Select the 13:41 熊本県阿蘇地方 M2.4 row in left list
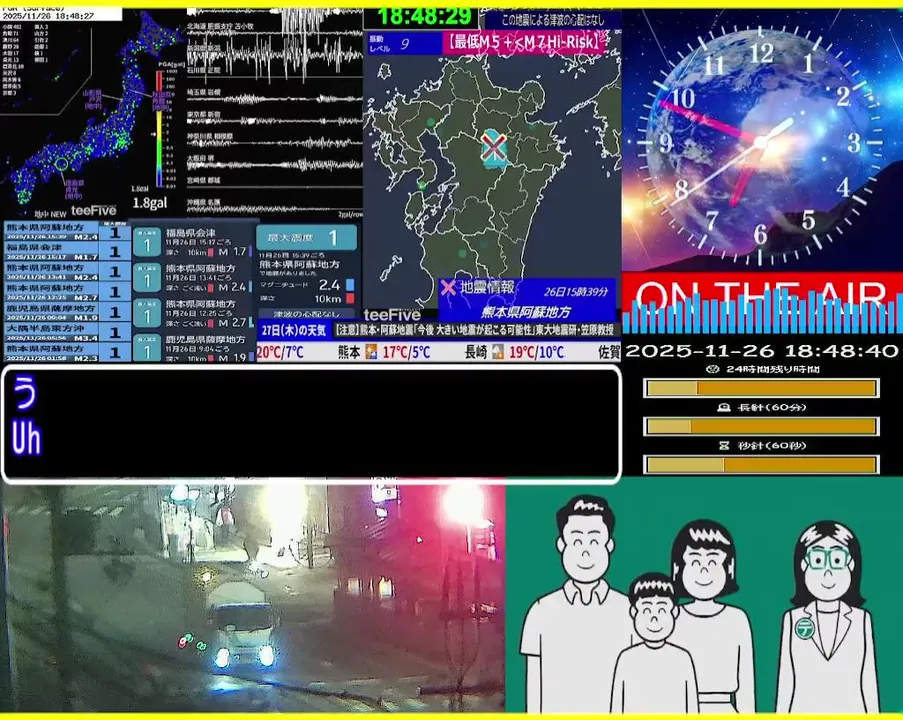The height and width of the screenshot is (720, 903). click(67, 271)
